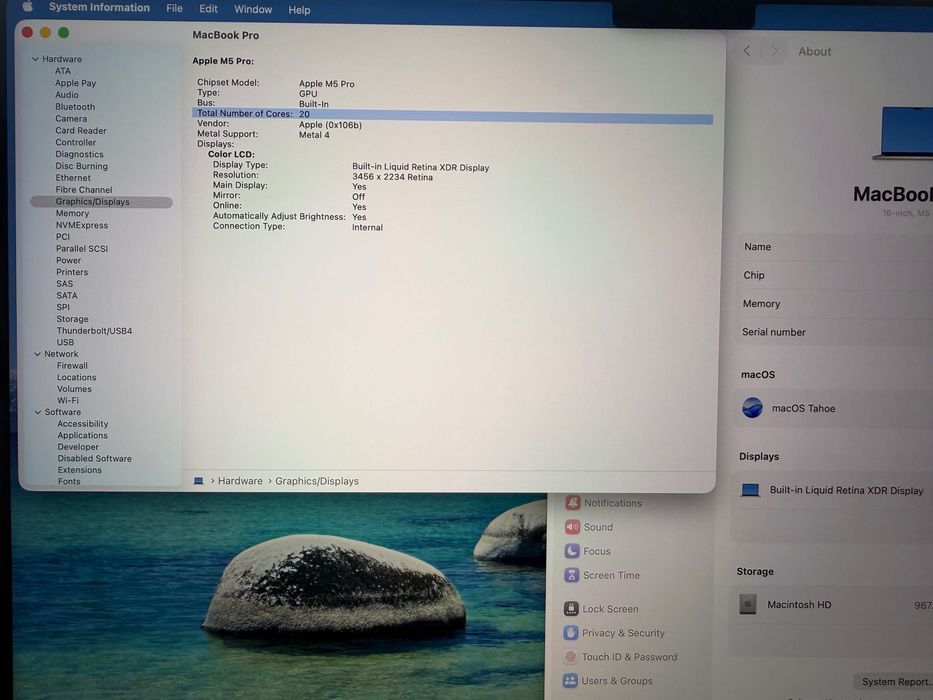Select Power in the sidebar
Viewport: 933px width, 700px height.
(68, 260)
